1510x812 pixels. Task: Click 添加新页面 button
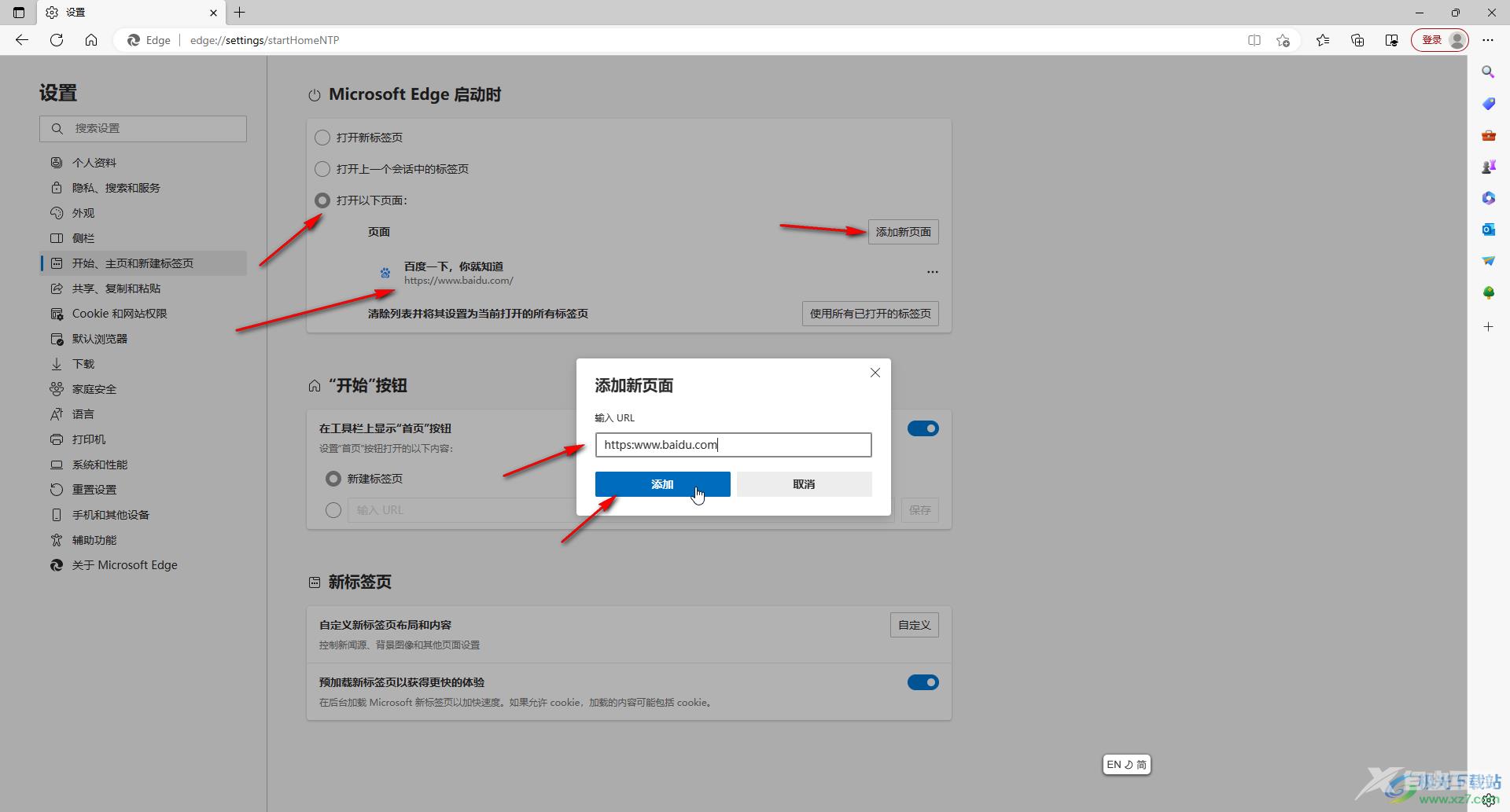coord(903,232)
